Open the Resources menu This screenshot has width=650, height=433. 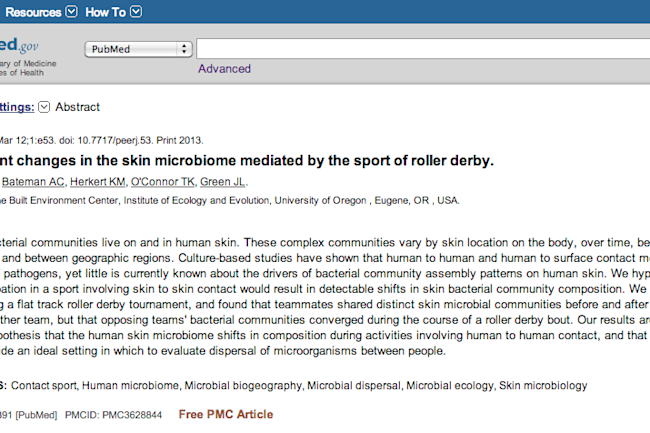point(33,12)
